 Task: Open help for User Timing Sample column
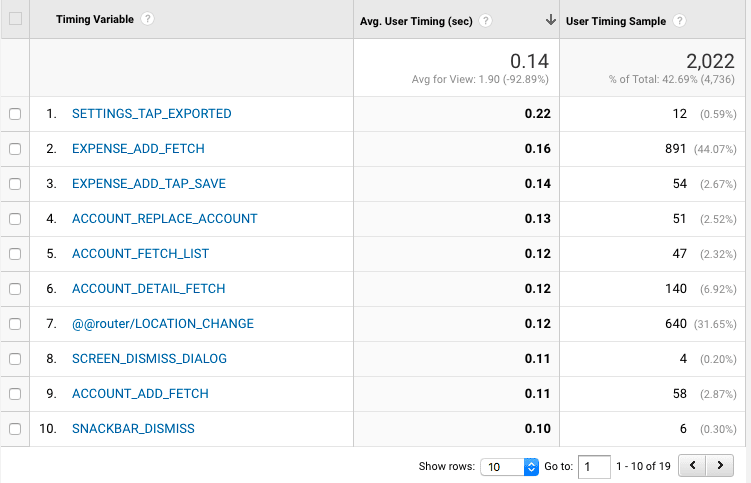(679, 21)
